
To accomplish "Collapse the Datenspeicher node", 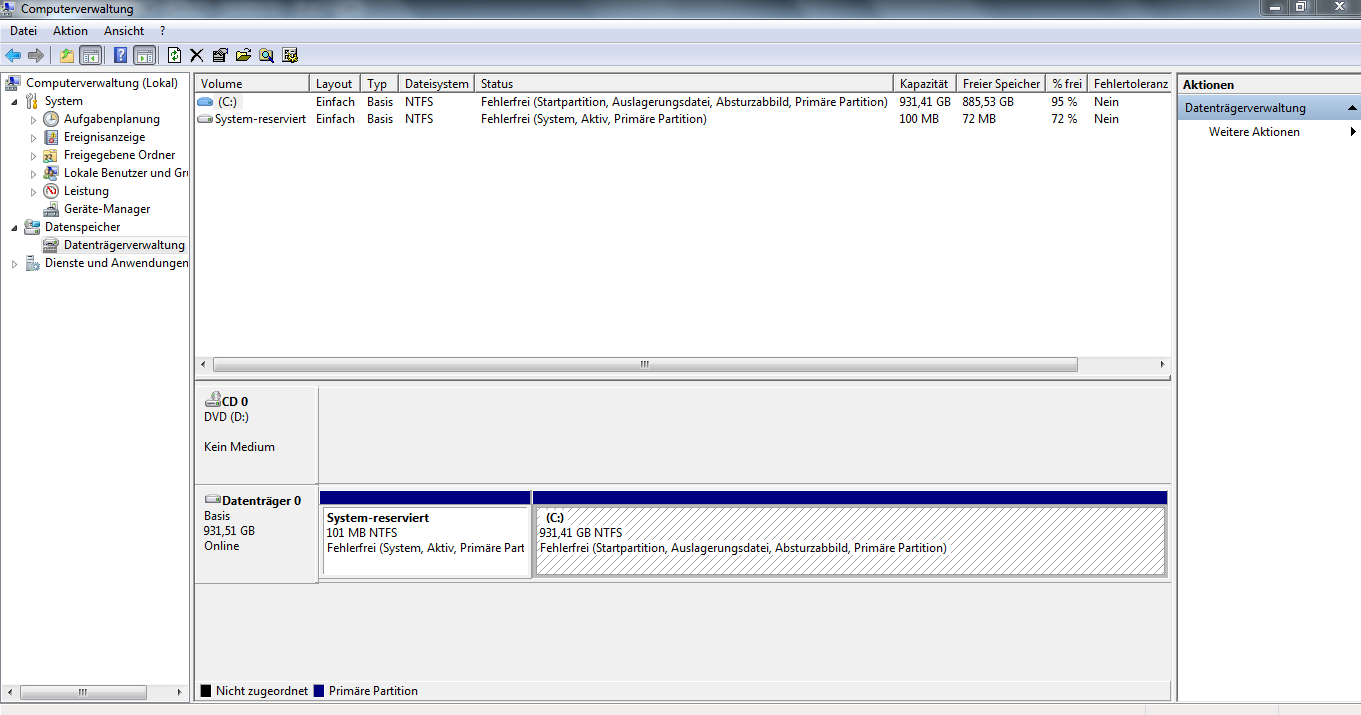I will click(14, 227).
